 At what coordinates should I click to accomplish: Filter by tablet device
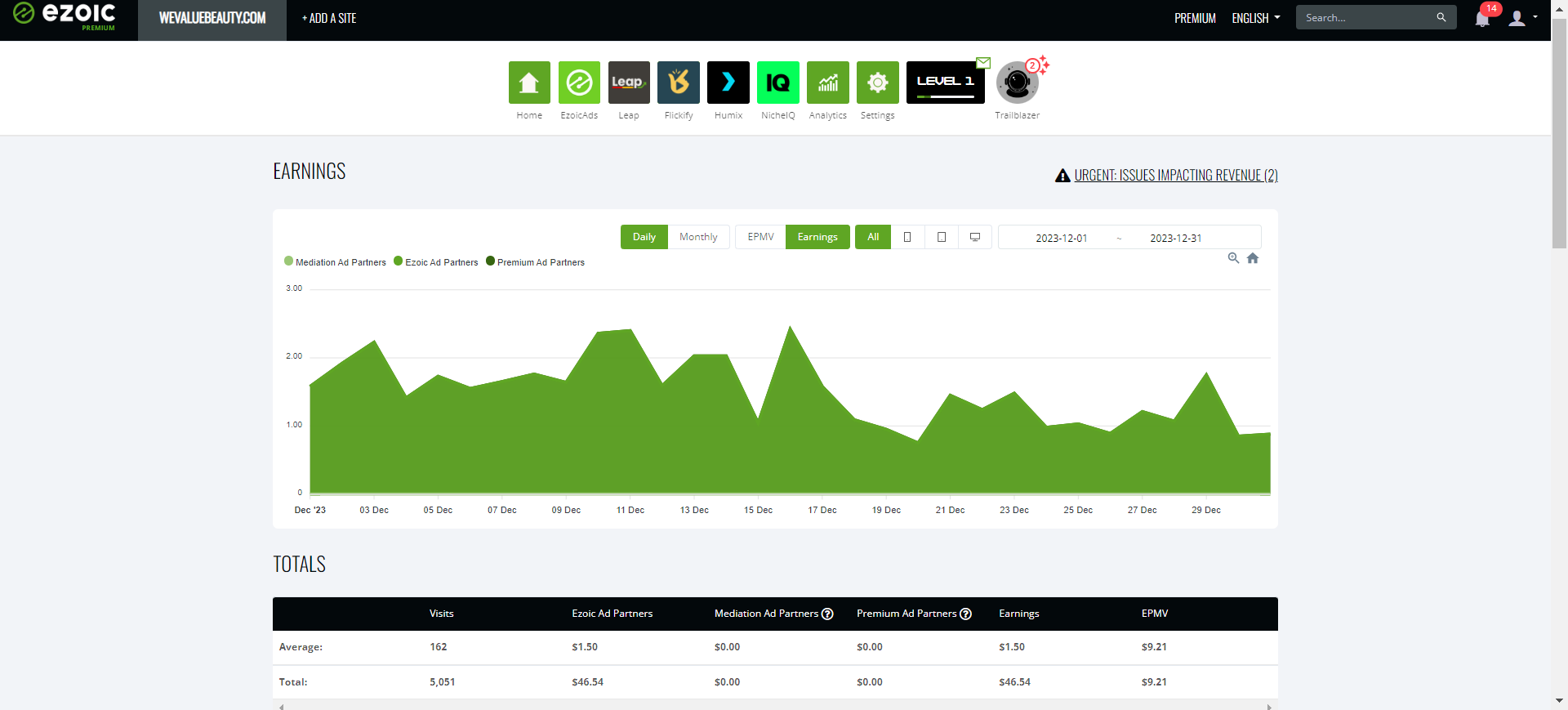(942, 237)
